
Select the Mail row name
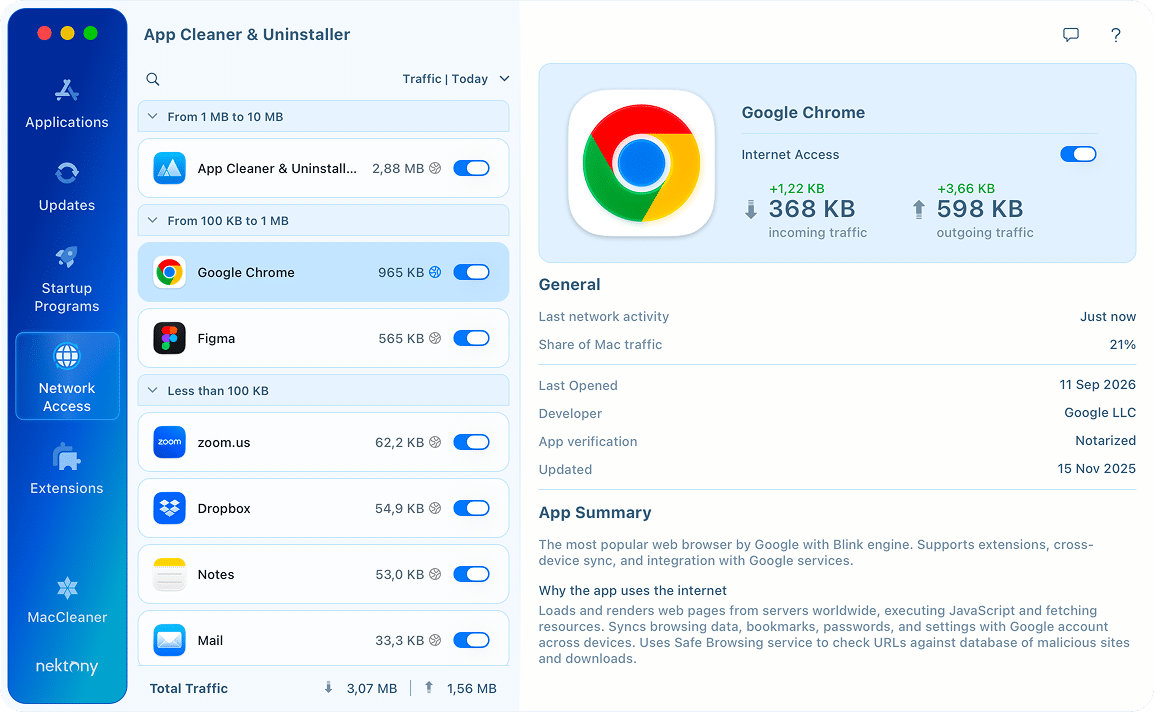[210, 641]
